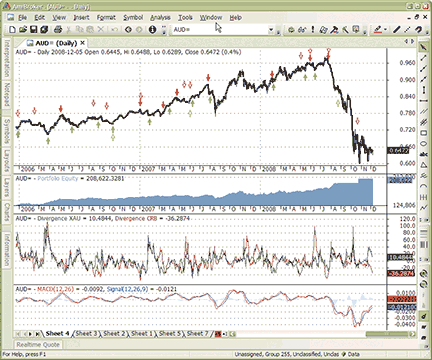Close the AUD= (Daily) chart tab
Screen dimensions: 432x360
pyautogui.click(x=82, y=43)
